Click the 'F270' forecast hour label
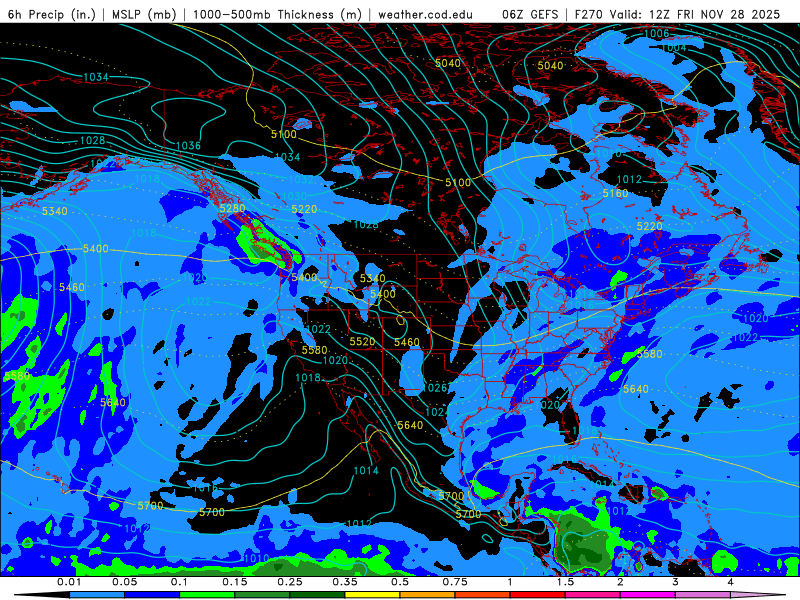800x600 pixels. (588, 14)
